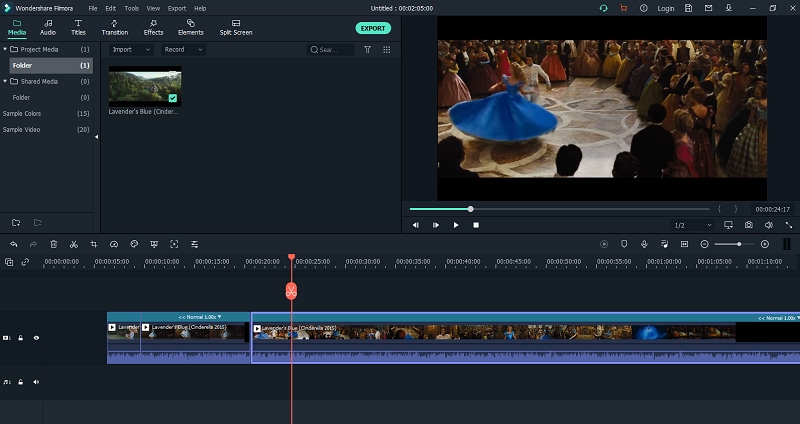Filter media with the funnel icon
800x424 pixels.
[x=367, y=49]
